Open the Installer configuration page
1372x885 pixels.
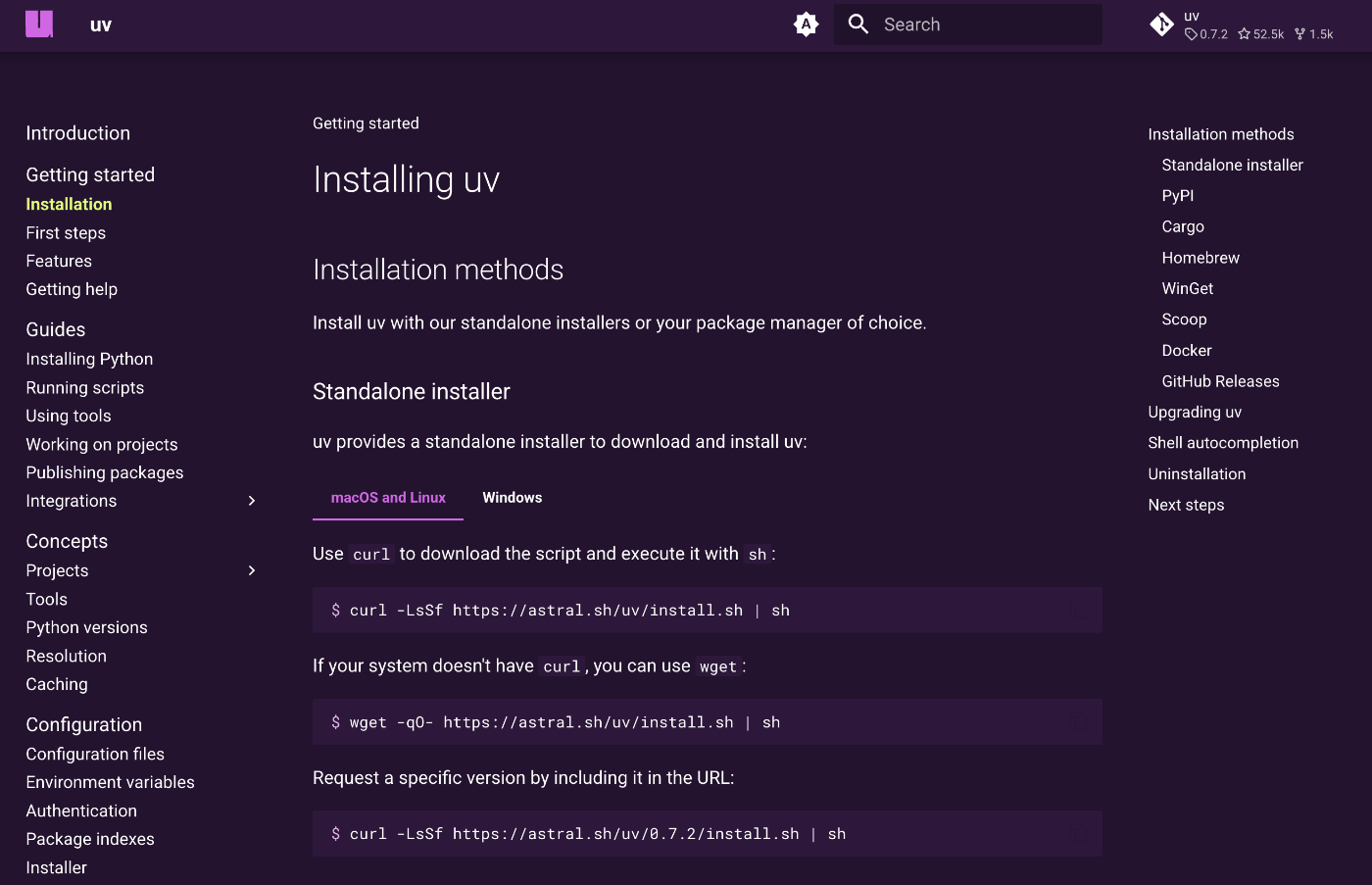click(x=57, y=867)
